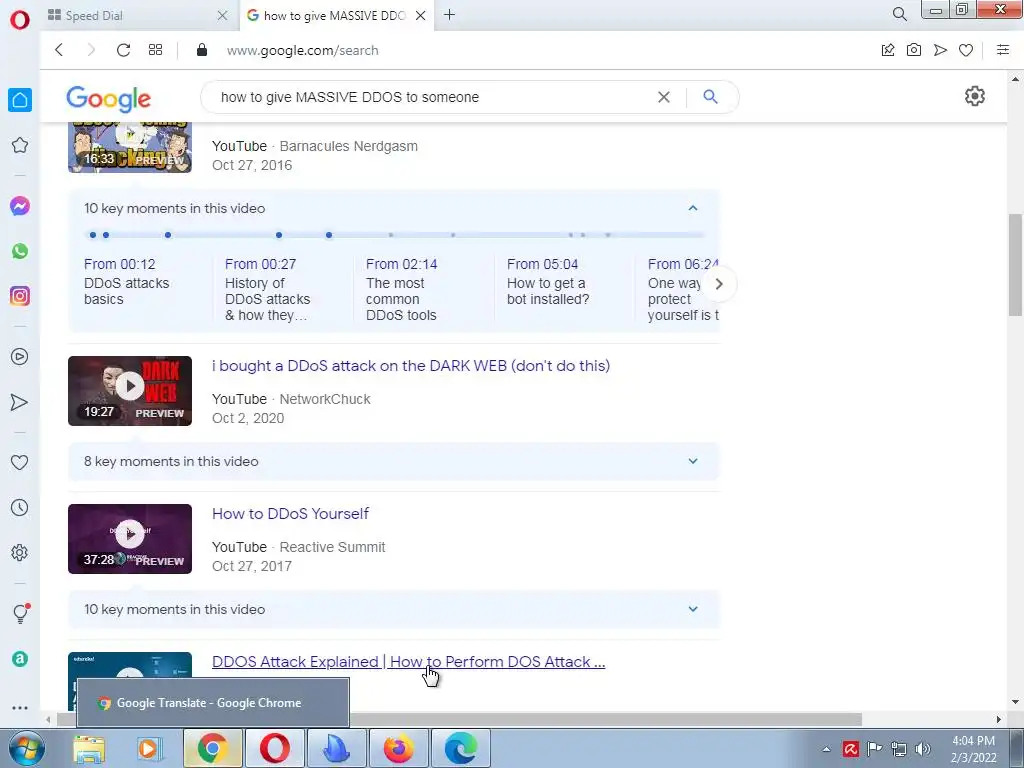Open the sidebar lightbulb tips icon

[21, 613]
